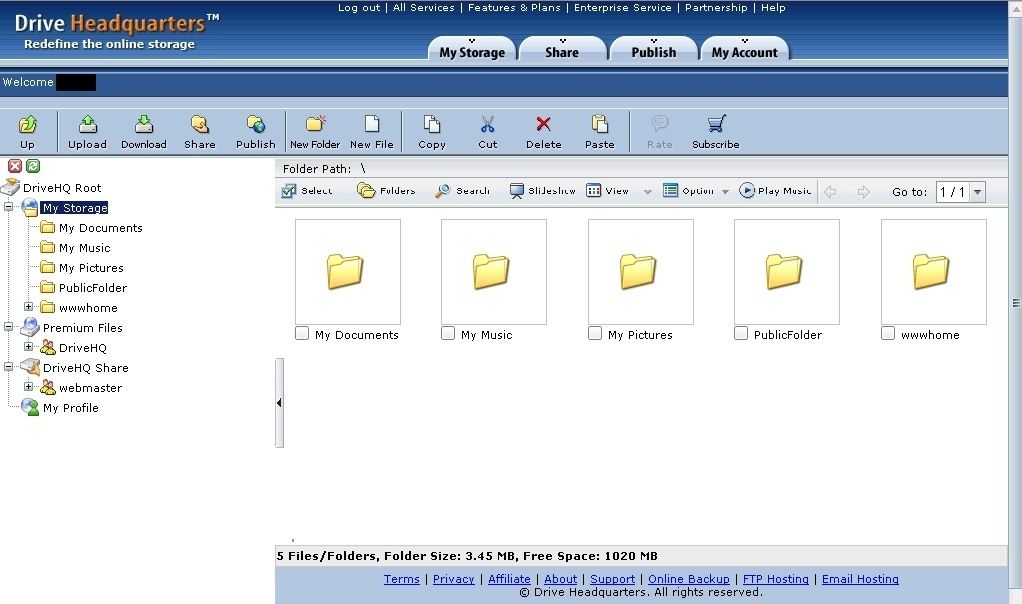This screenshot has height=604, width=1022.
Task: Collapse the My Storage tree node
Action: 8,207
